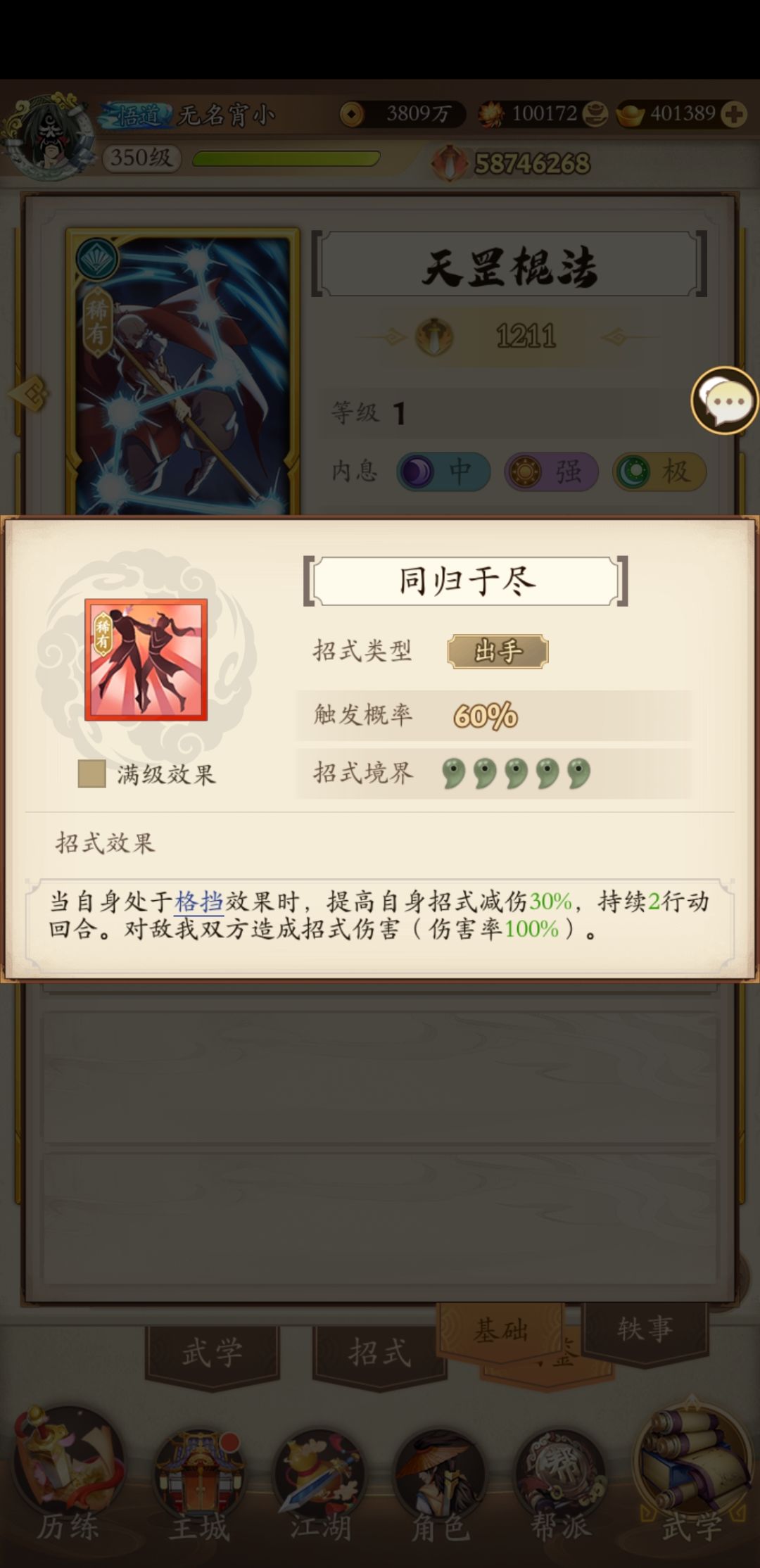Switch to the 招式 tab
This screenshot has height=1568, width=760.
(380, 1354)
